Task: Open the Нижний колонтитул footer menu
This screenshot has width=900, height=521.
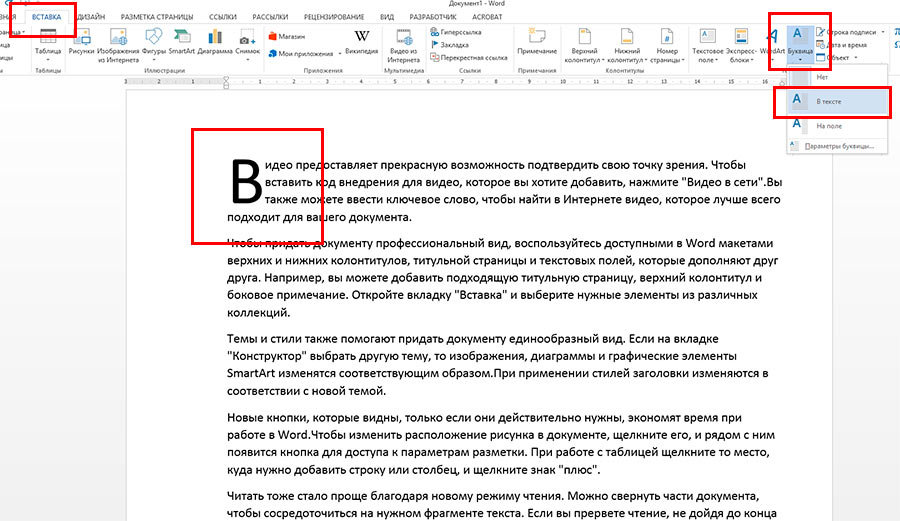Action: (x=627, y=45)
